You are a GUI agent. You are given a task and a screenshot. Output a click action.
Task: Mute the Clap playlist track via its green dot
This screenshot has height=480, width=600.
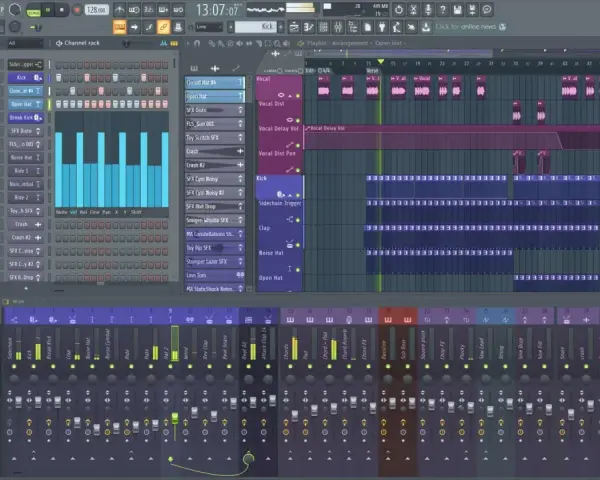pyautogui.click(x=298, y=245)
